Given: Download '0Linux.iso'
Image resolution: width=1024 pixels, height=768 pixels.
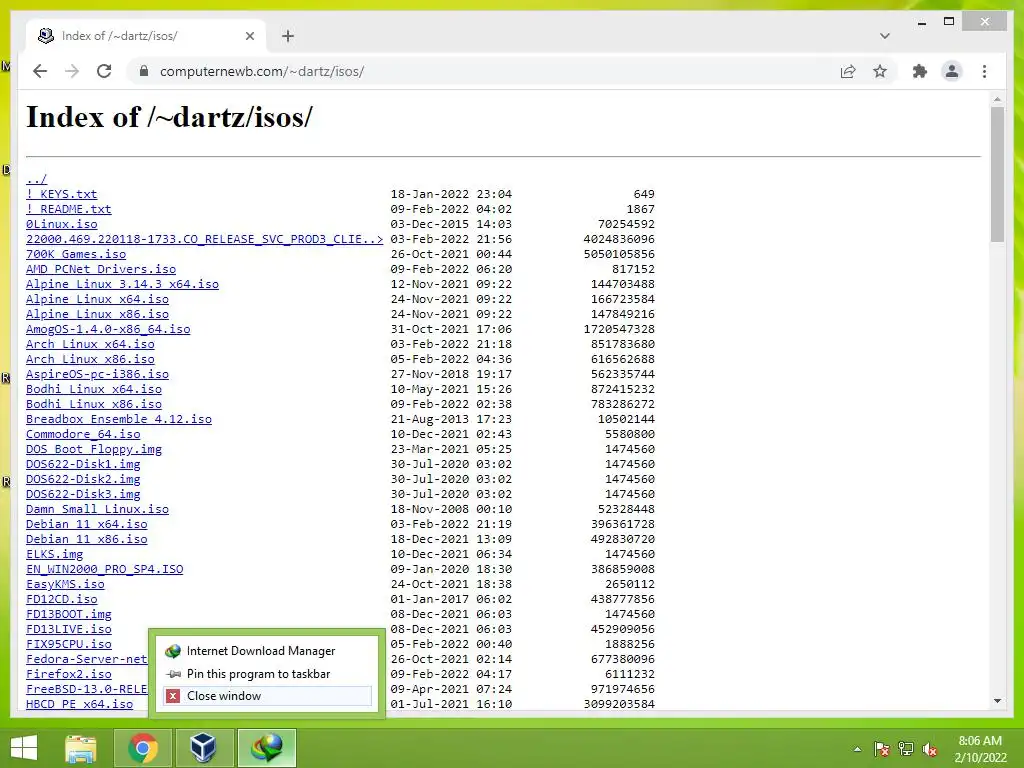Looking at the screenshot, I should [x=61, y=224].
